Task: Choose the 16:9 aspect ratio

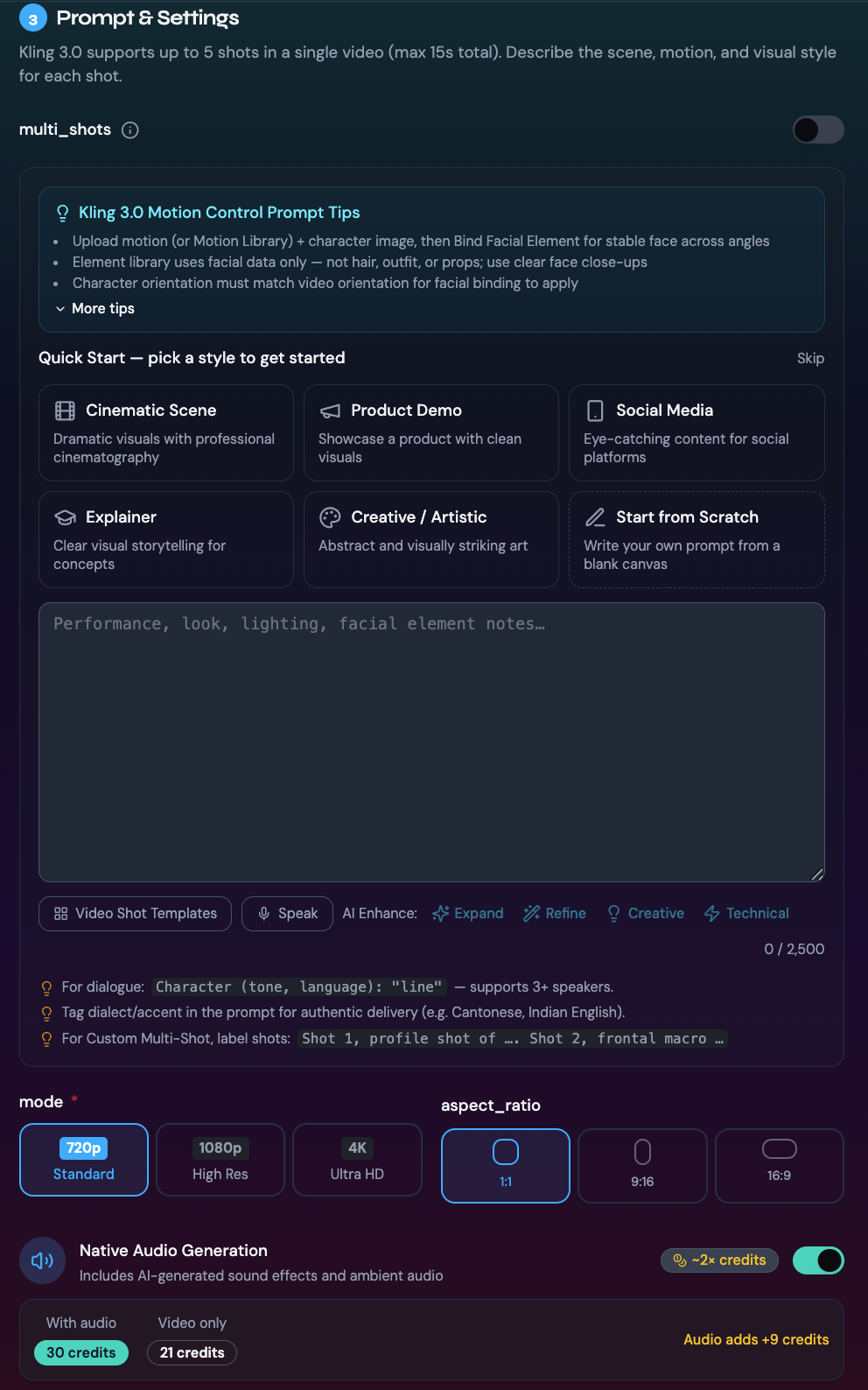Action: (779, 1165)
